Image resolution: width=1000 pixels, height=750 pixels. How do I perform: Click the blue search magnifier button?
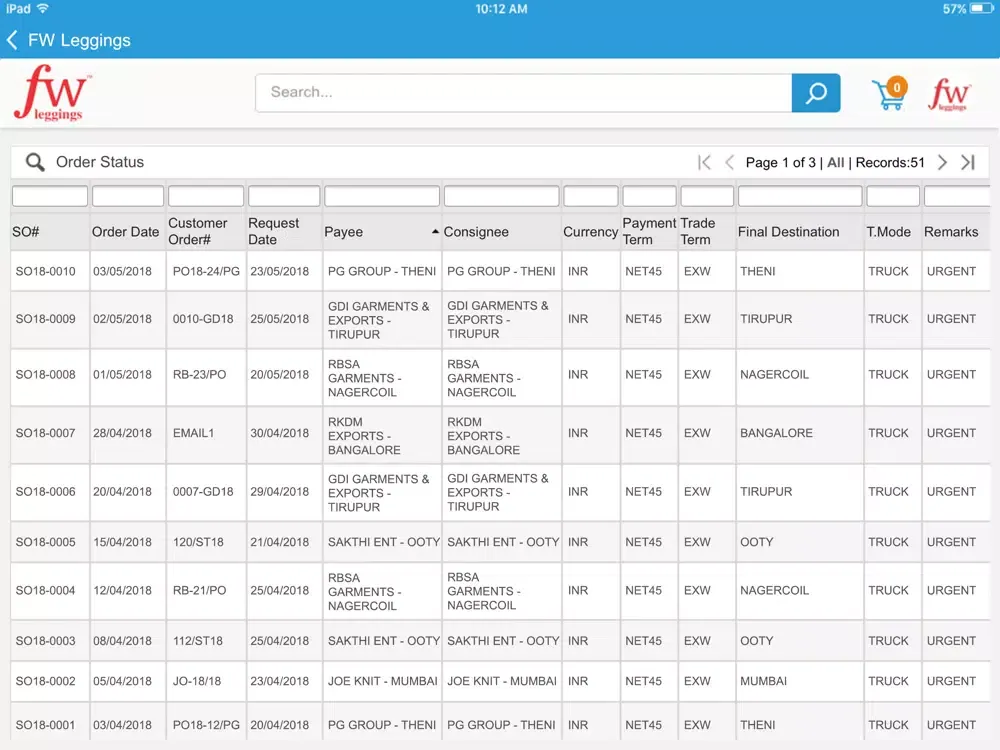click(816, 93)
